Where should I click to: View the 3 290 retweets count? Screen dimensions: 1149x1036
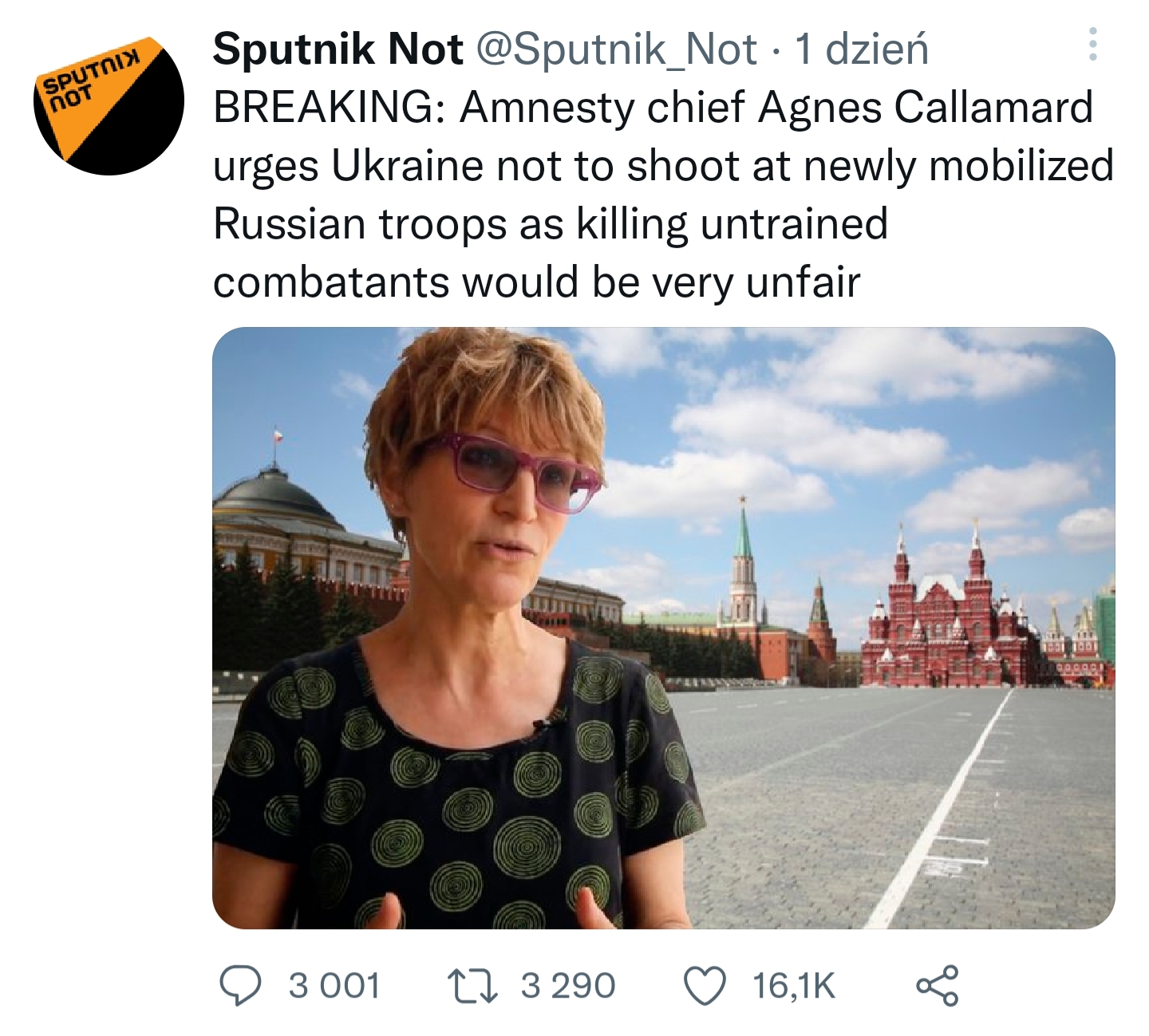tap(568, 986)
